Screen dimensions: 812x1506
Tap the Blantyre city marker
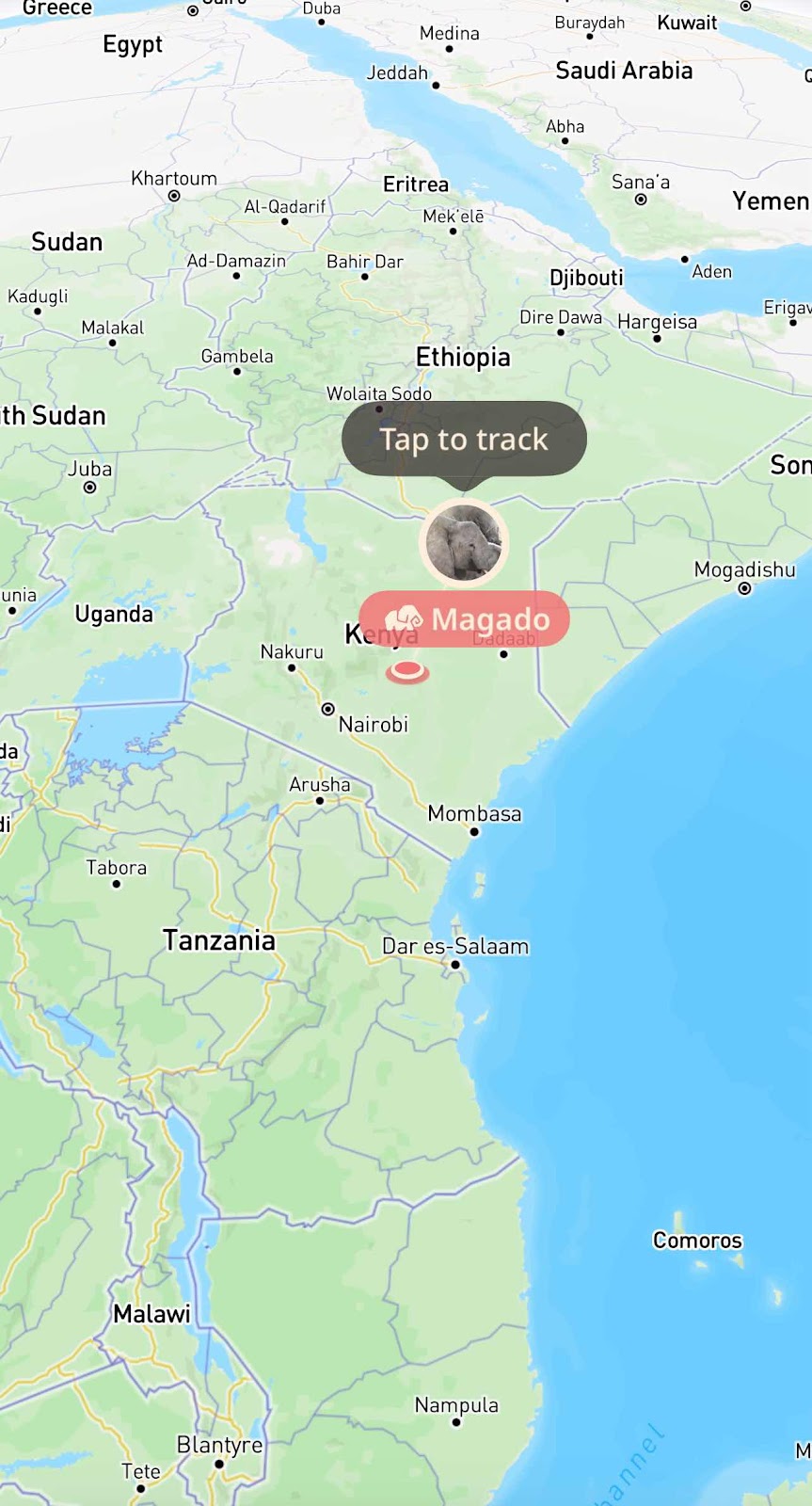point(219,1464)
